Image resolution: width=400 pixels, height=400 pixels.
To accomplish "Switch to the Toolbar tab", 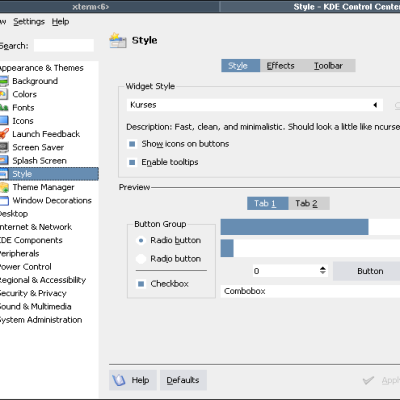I will pyautogui.click(x=328, y=66).
